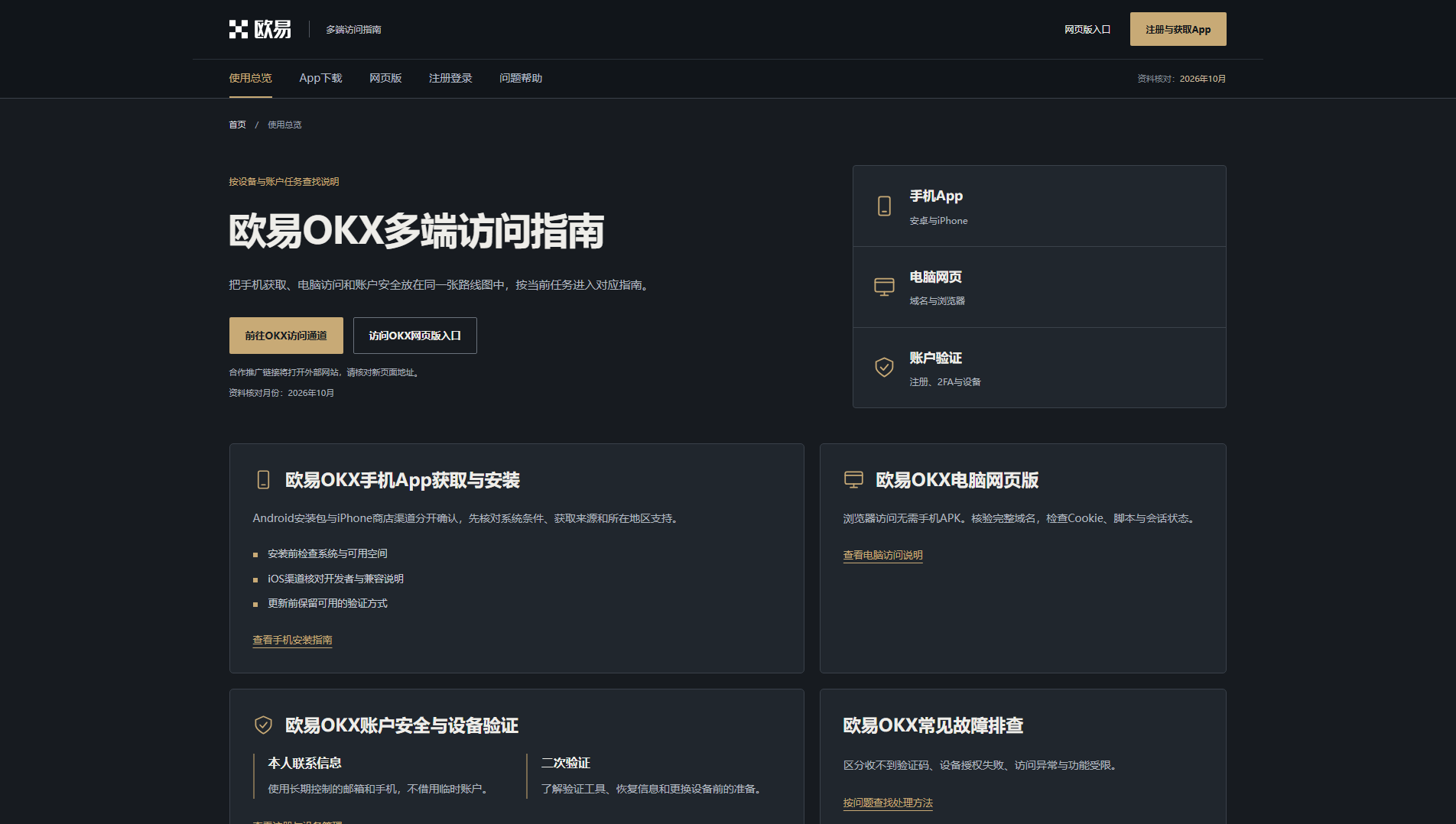Click the shield icon in the 账户验证 card
1456x824 pixels.
click(884, 368)
